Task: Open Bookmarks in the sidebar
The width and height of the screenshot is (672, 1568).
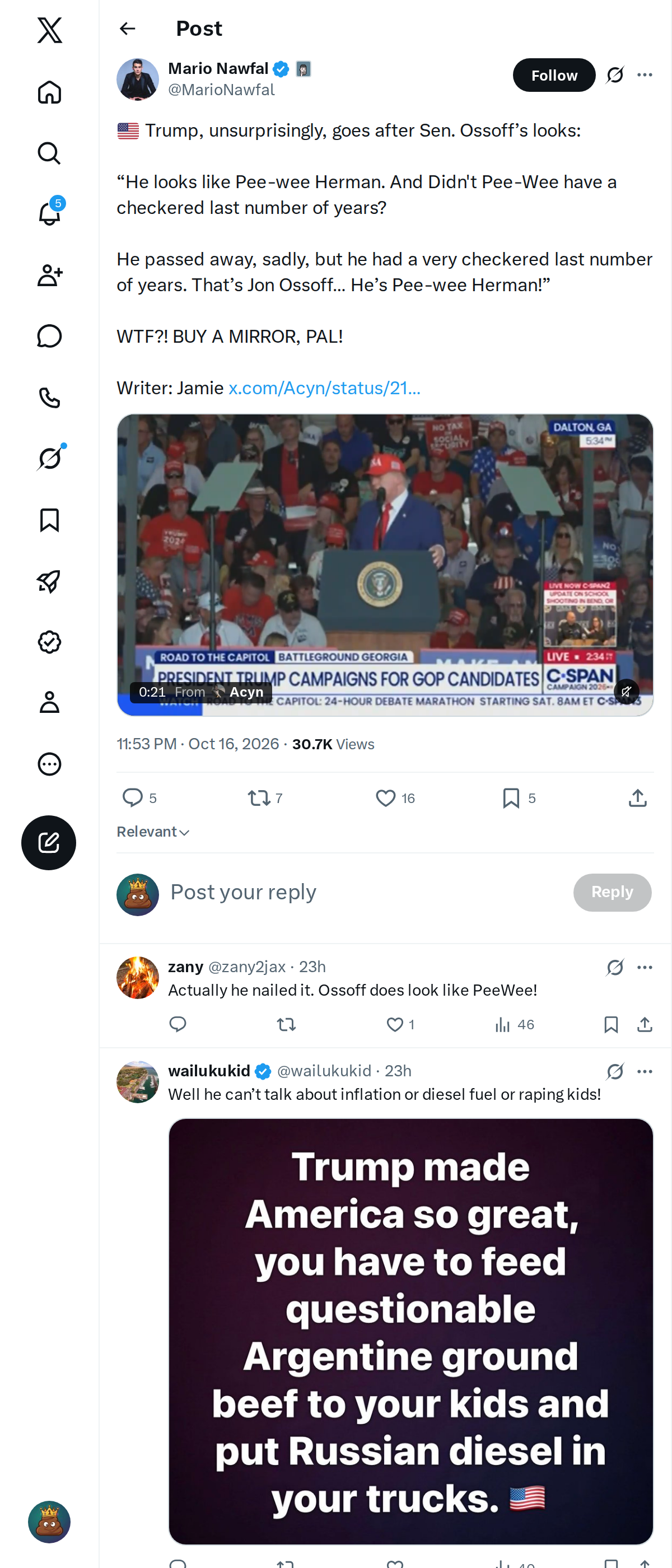Action: coord(49,520)
